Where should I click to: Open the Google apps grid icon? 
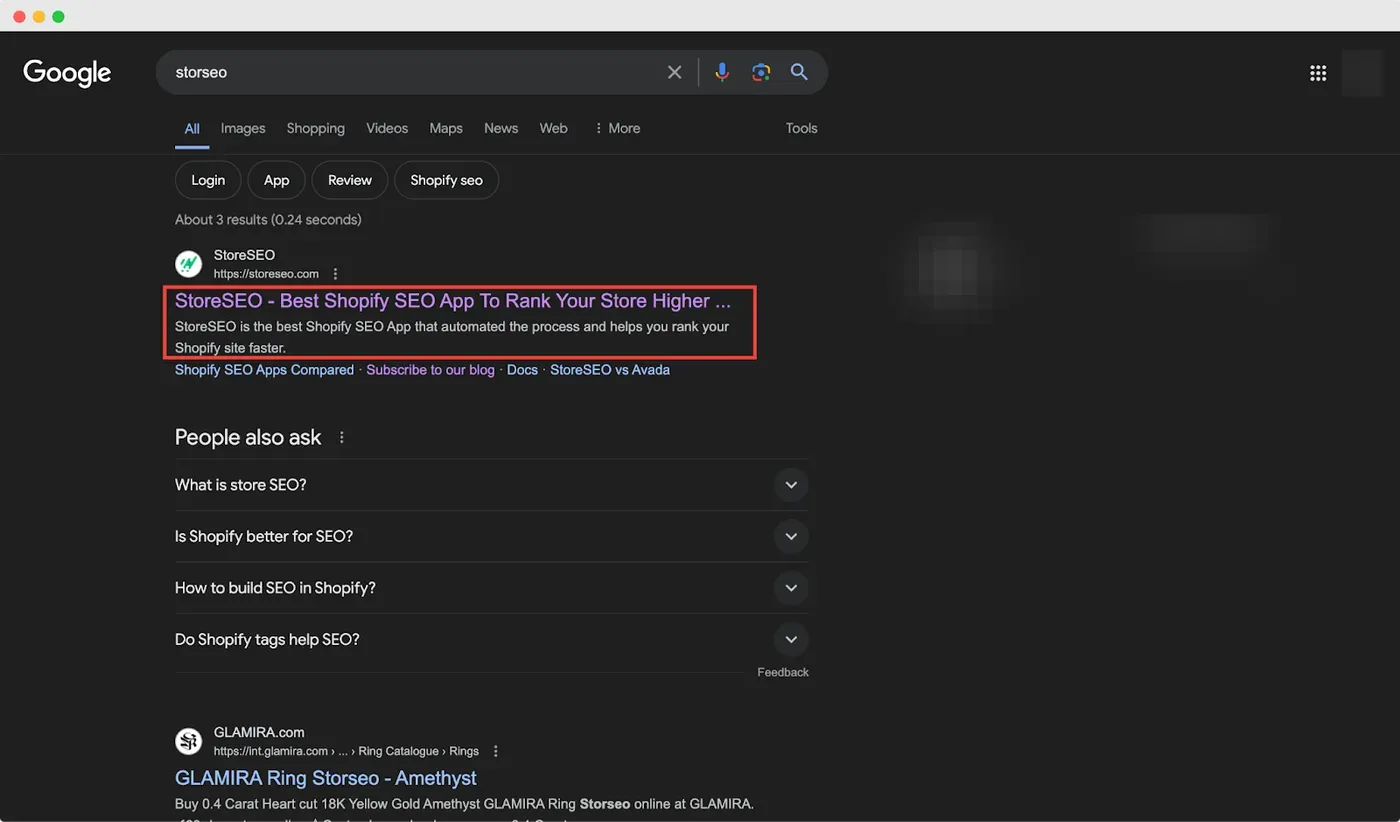tap(1318, 73)
